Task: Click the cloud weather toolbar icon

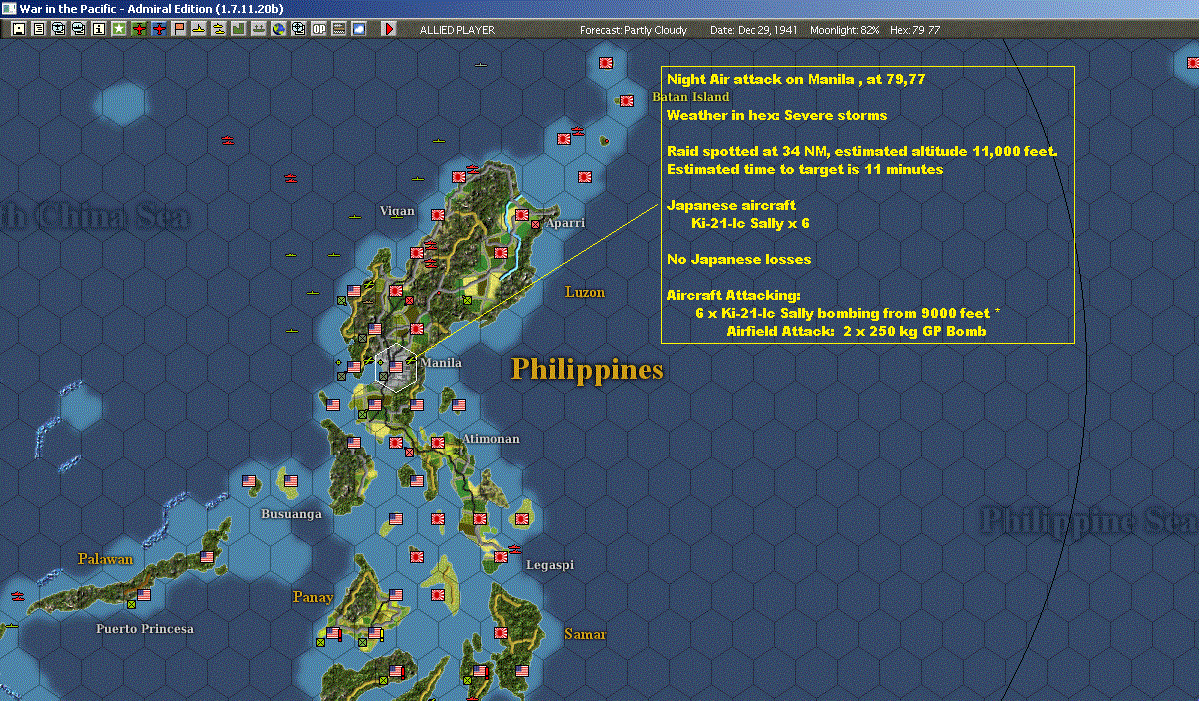Action: coord(359,29)
